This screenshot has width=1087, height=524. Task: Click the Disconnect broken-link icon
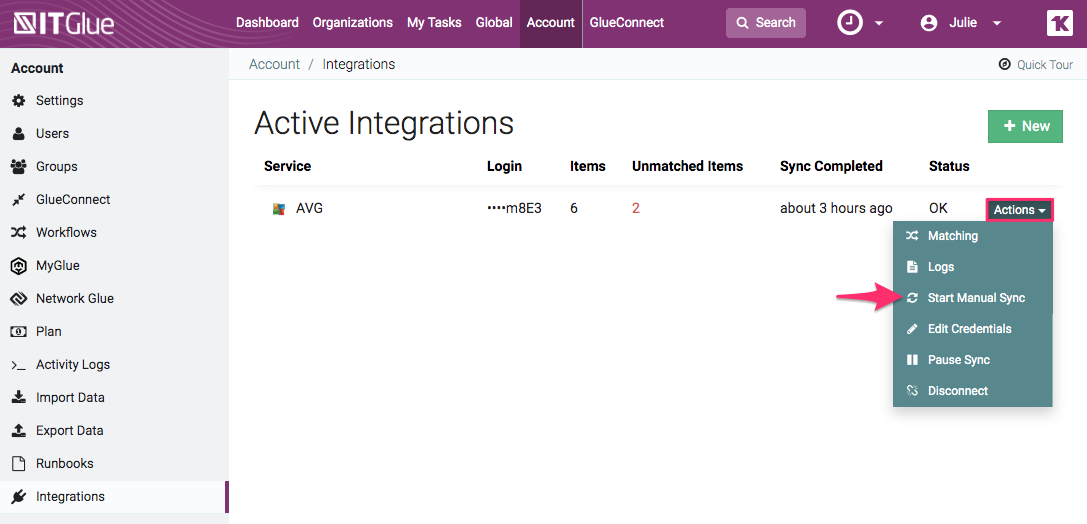click(x=912, y=391)
